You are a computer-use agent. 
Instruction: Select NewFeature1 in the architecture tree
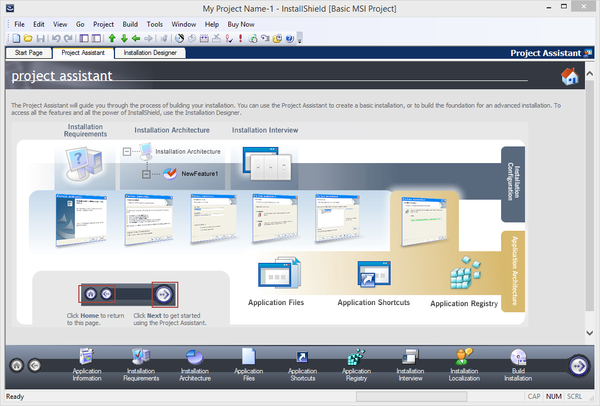199,174
